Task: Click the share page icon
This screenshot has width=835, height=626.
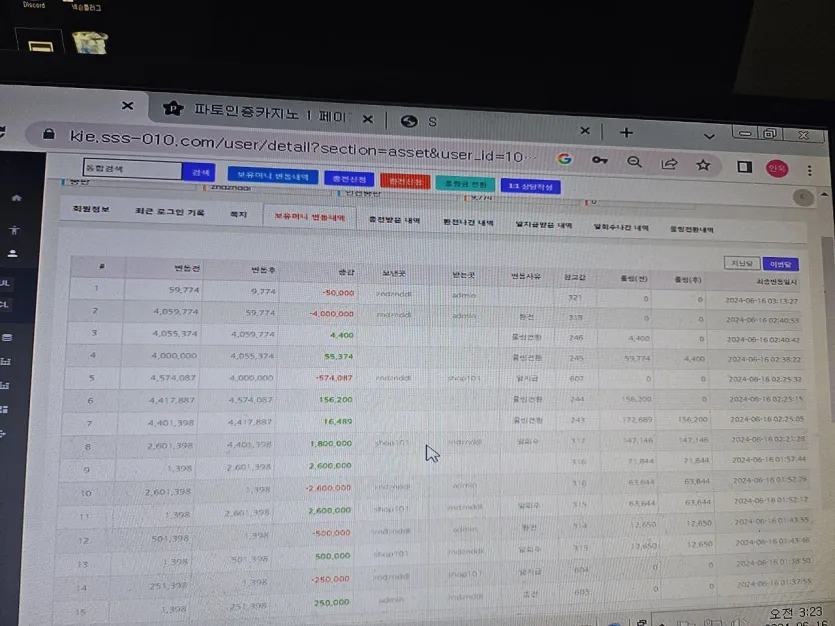Action: click(669, 163)
